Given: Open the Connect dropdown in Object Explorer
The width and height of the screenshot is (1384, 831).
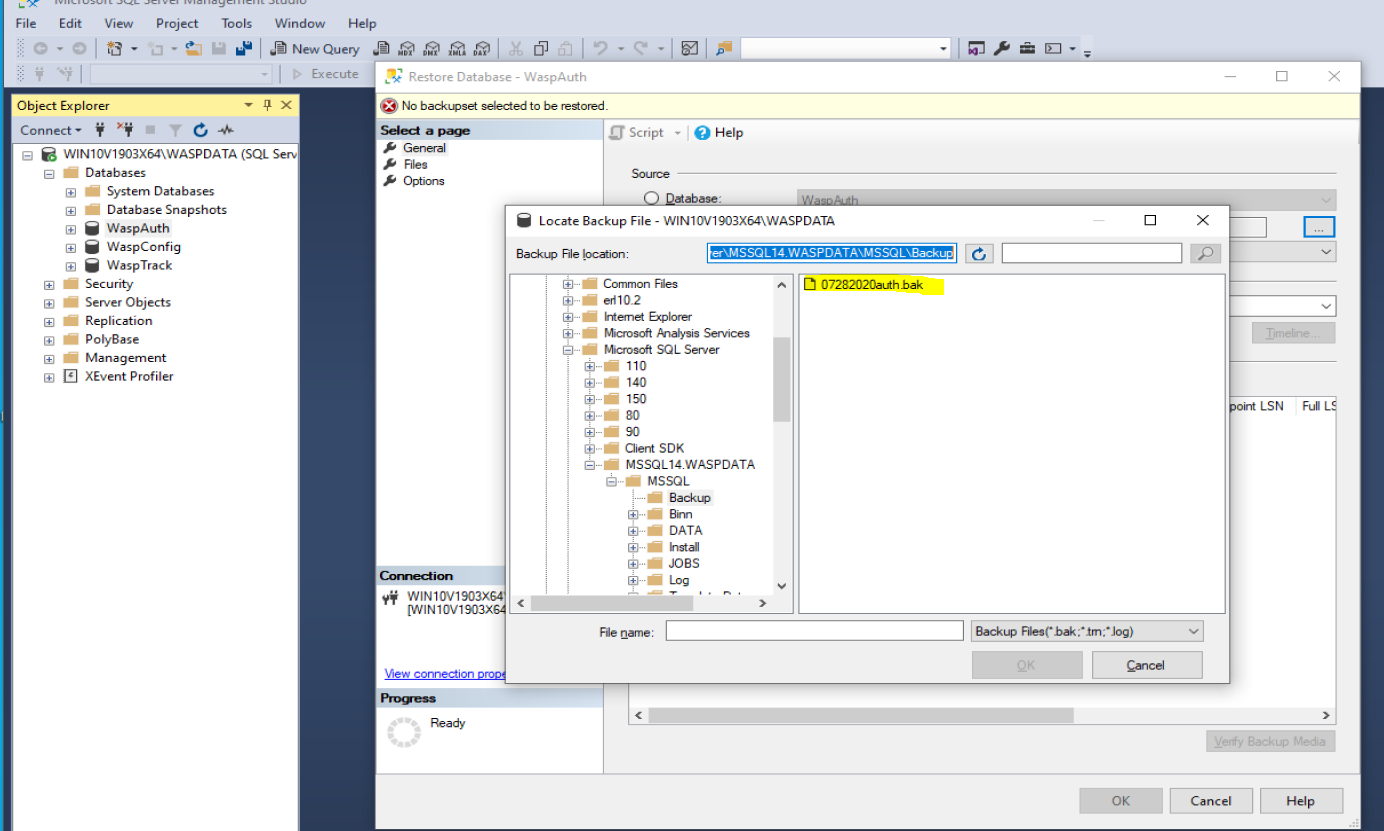Looking at the screenshot, I should (51, 130).
